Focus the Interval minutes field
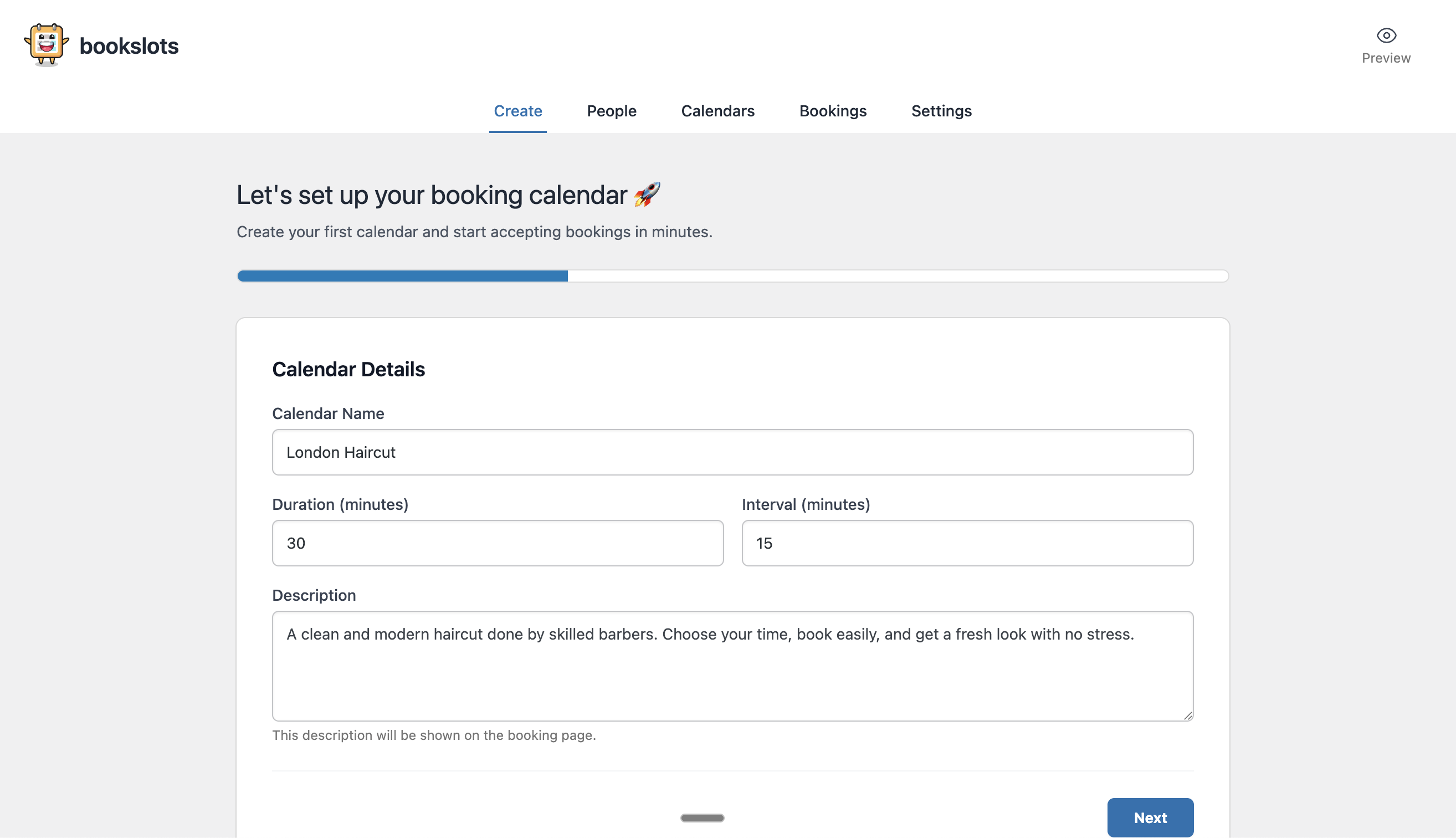1456x838 pixels. (967, 543)
